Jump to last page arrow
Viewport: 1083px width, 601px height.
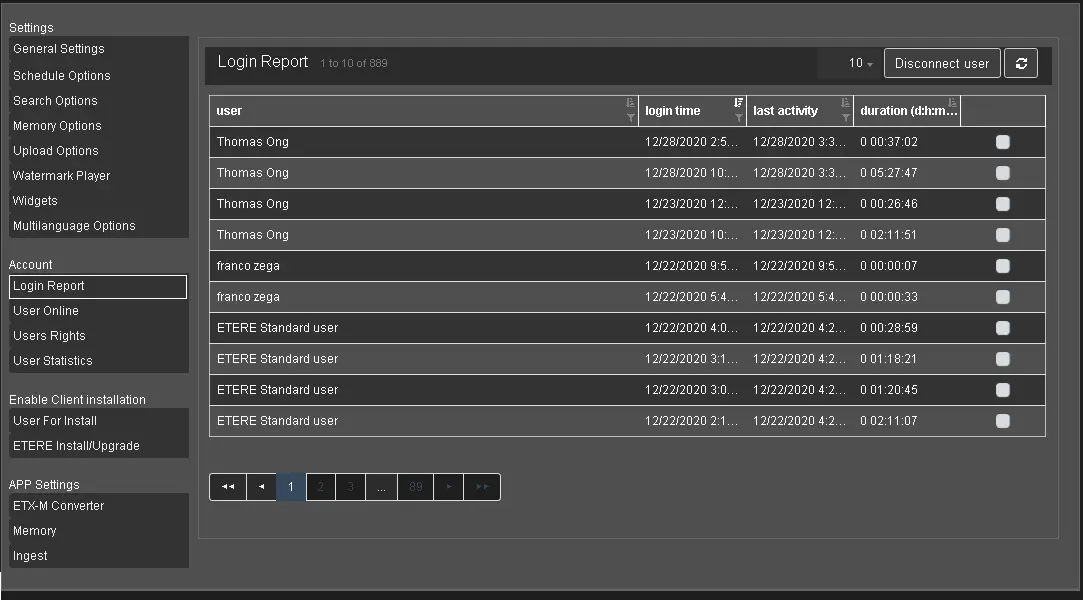[x=483, y=487]
